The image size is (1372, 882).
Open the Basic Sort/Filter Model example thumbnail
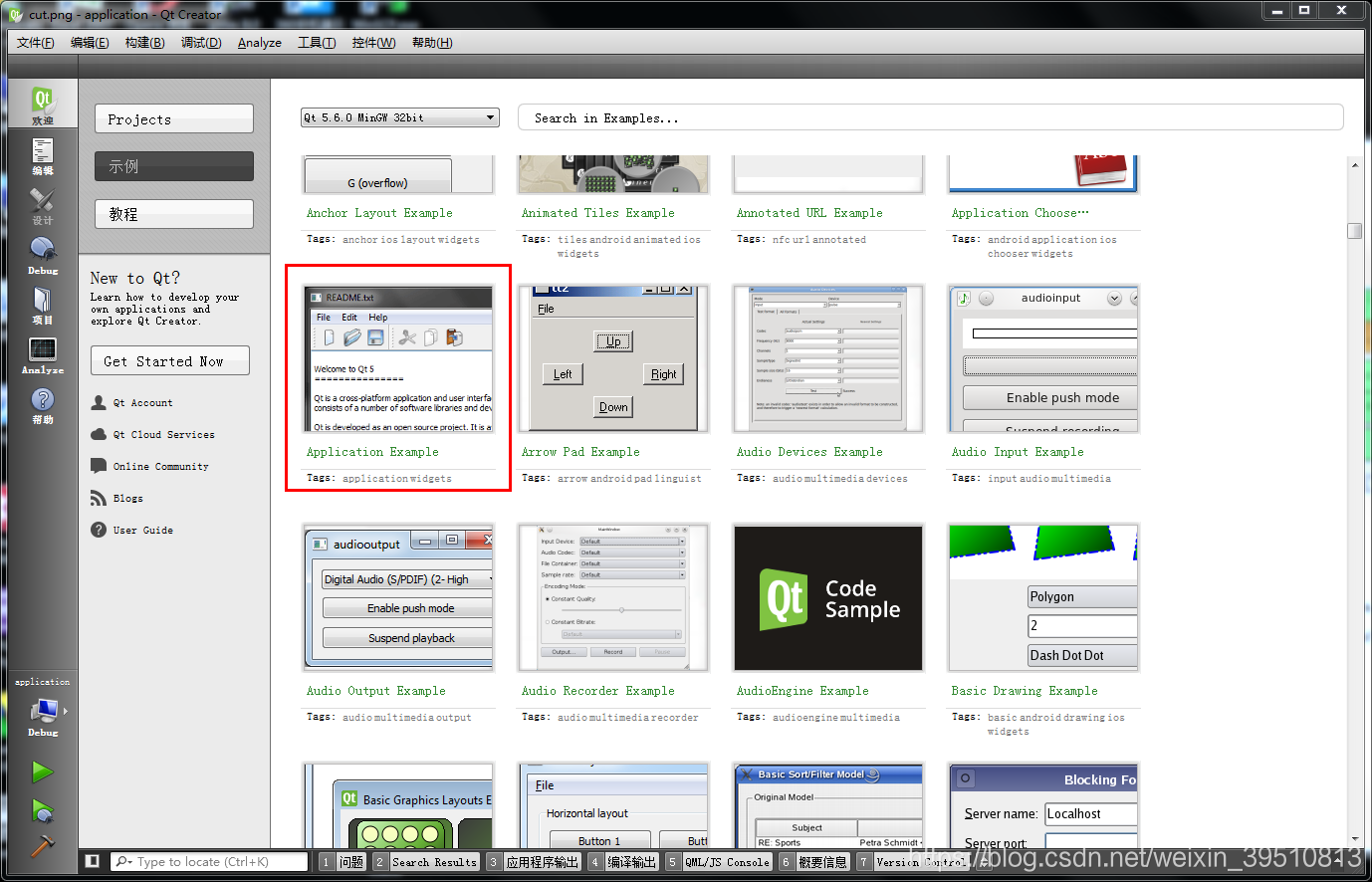pyautogui.click(x=828, y=806)
